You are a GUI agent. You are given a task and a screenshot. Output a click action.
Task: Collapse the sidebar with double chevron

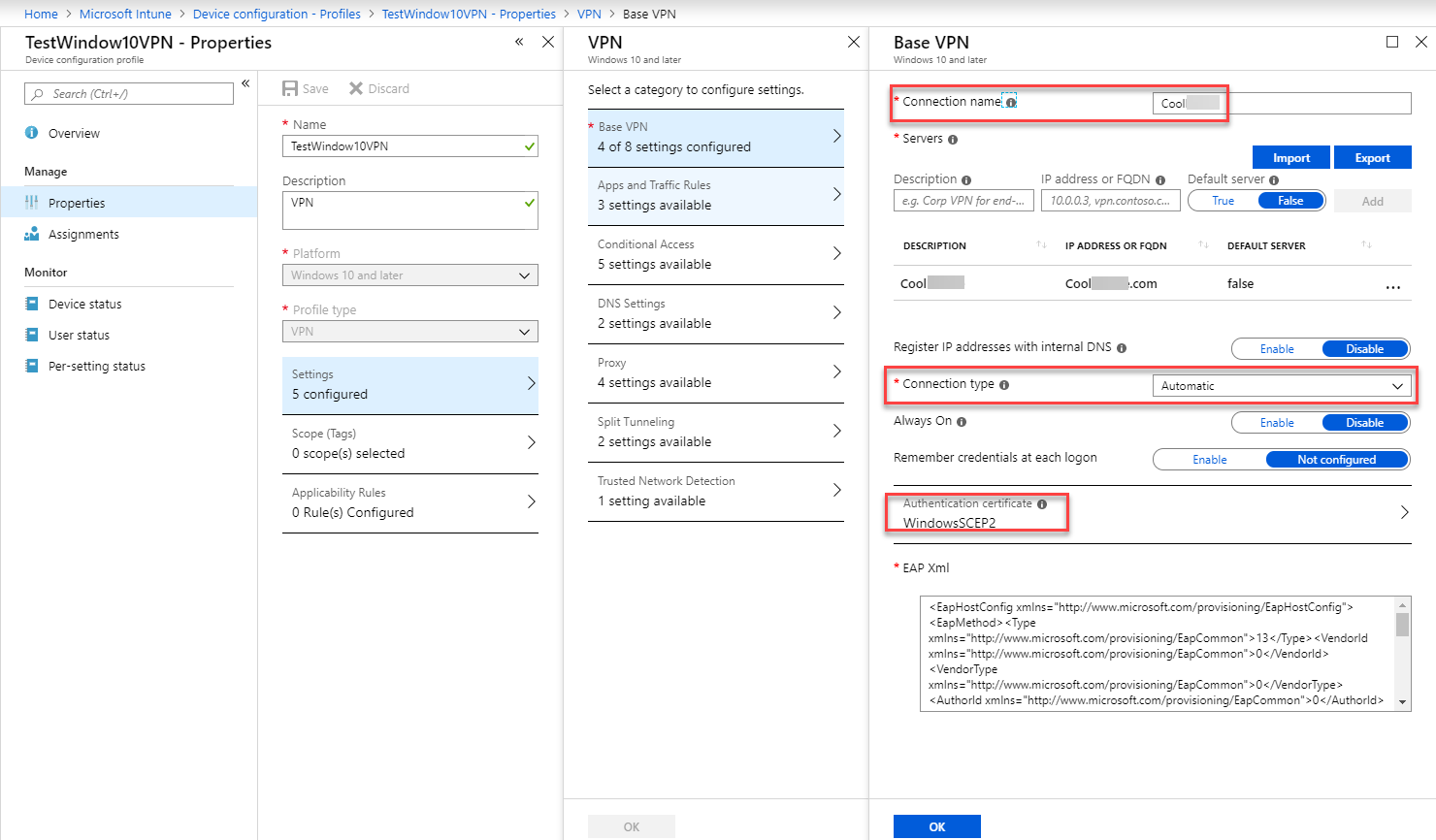pos(245,83)
